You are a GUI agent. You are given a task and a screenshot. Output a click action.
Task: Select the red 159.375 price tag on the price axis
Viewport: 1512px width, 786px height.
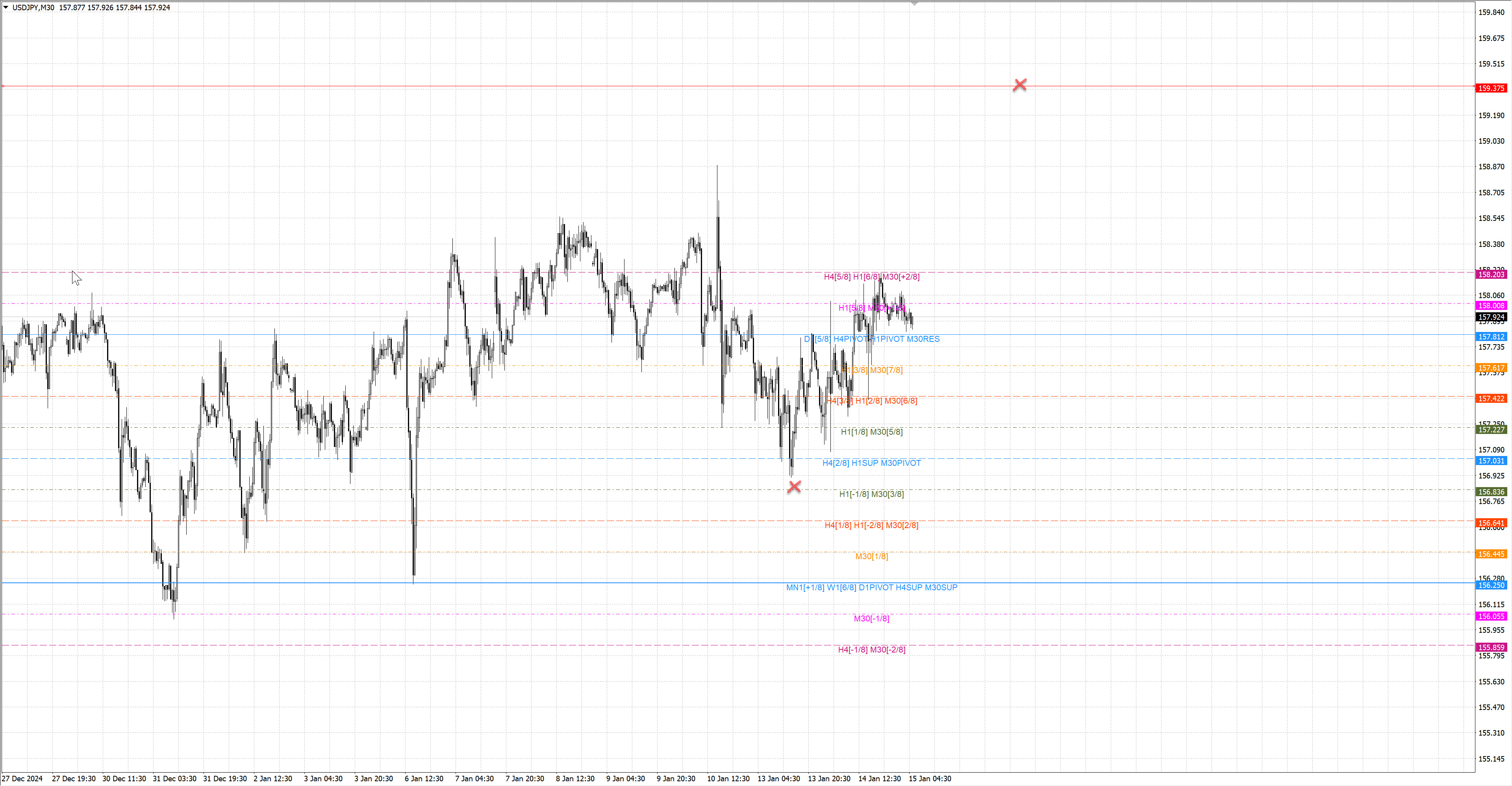pyautogui.click(x=1491, y=88)
